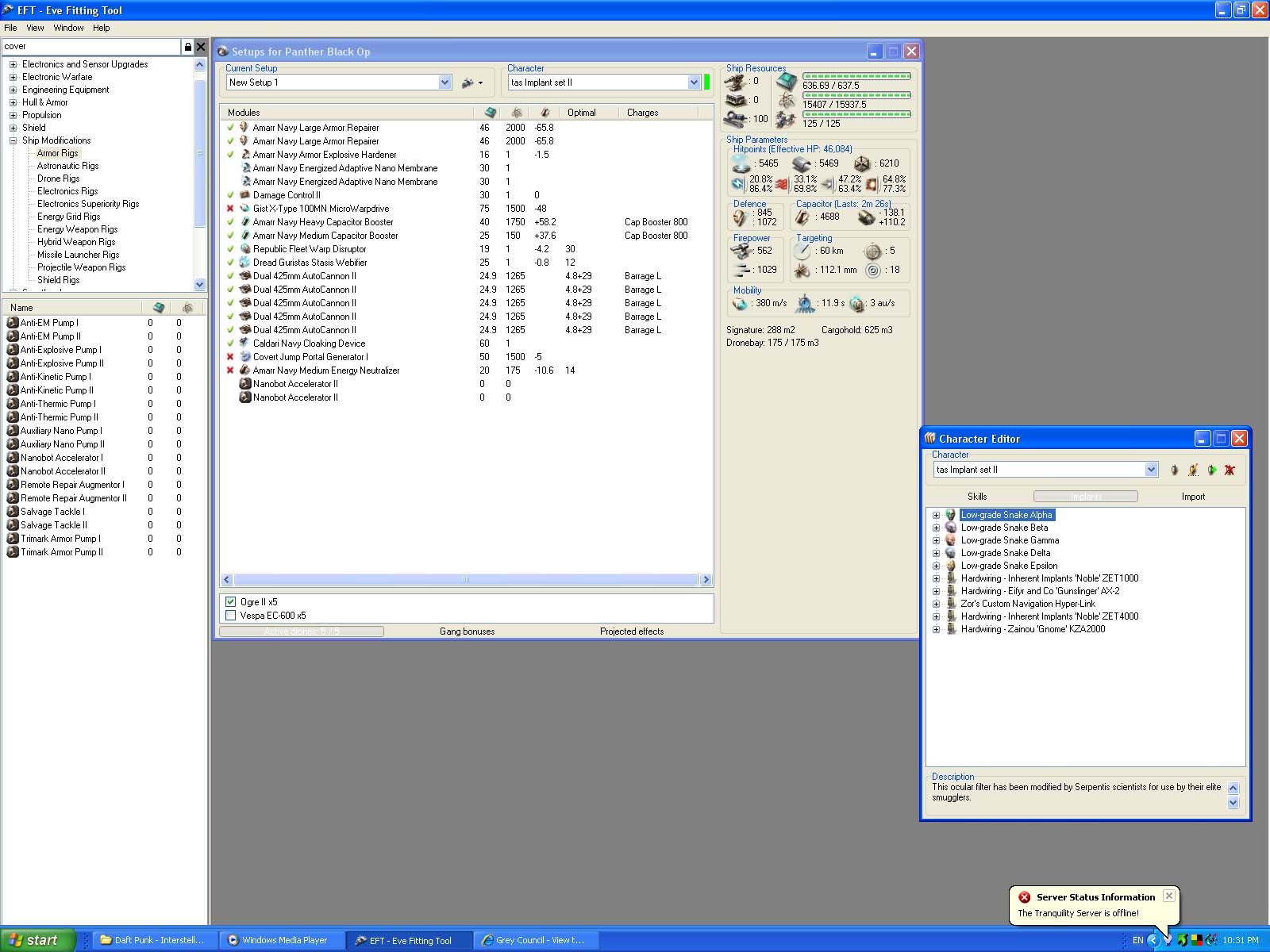The width and height of the screenshot is (1270, 952).
Task: Toggle Amarr Navy Medium Energy Neutralizer status
Action: click(x=230, y=370)
